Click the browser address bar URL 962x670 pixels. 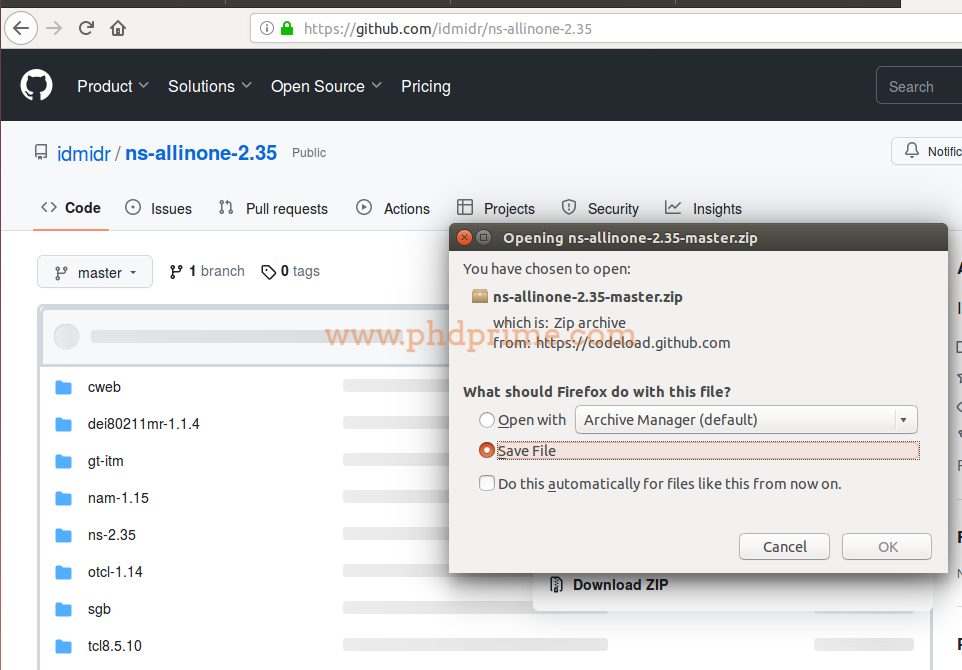447,29
